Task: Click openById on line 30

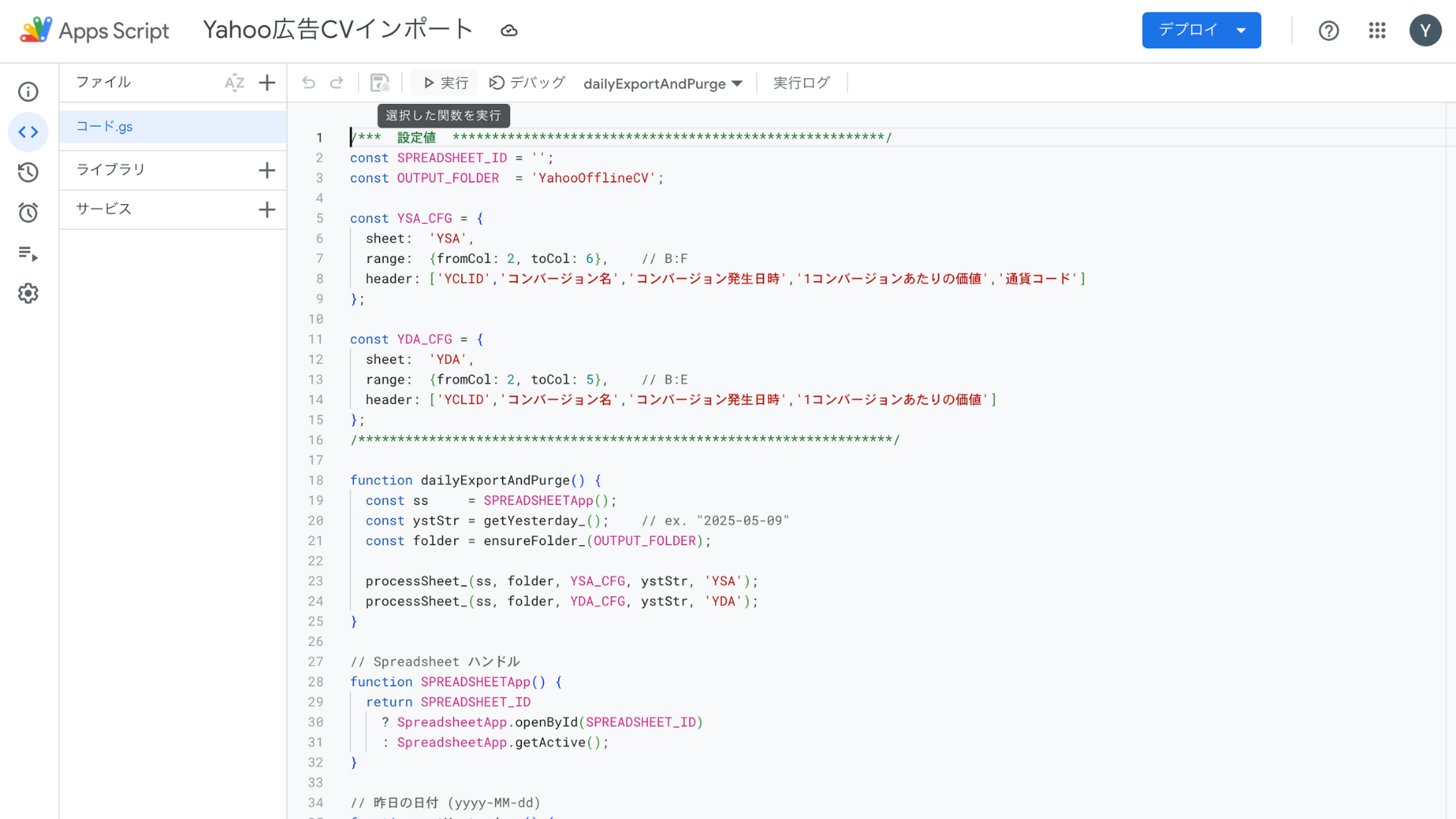Action: pyautogui.click(x=546, y=723)
